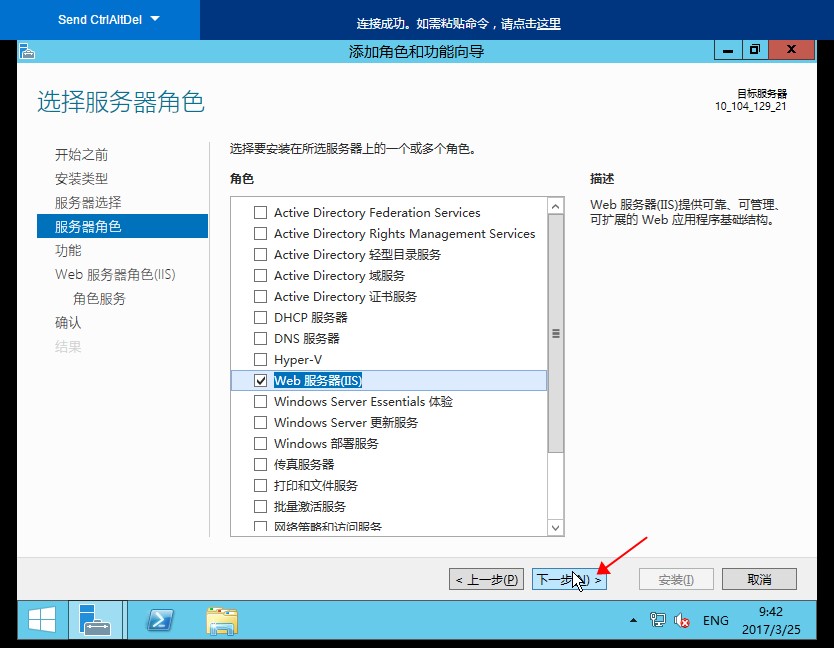This screenshot has height=648, width=834.
Task: Check Windows 部署服务
Action: [x=261, y=444]
